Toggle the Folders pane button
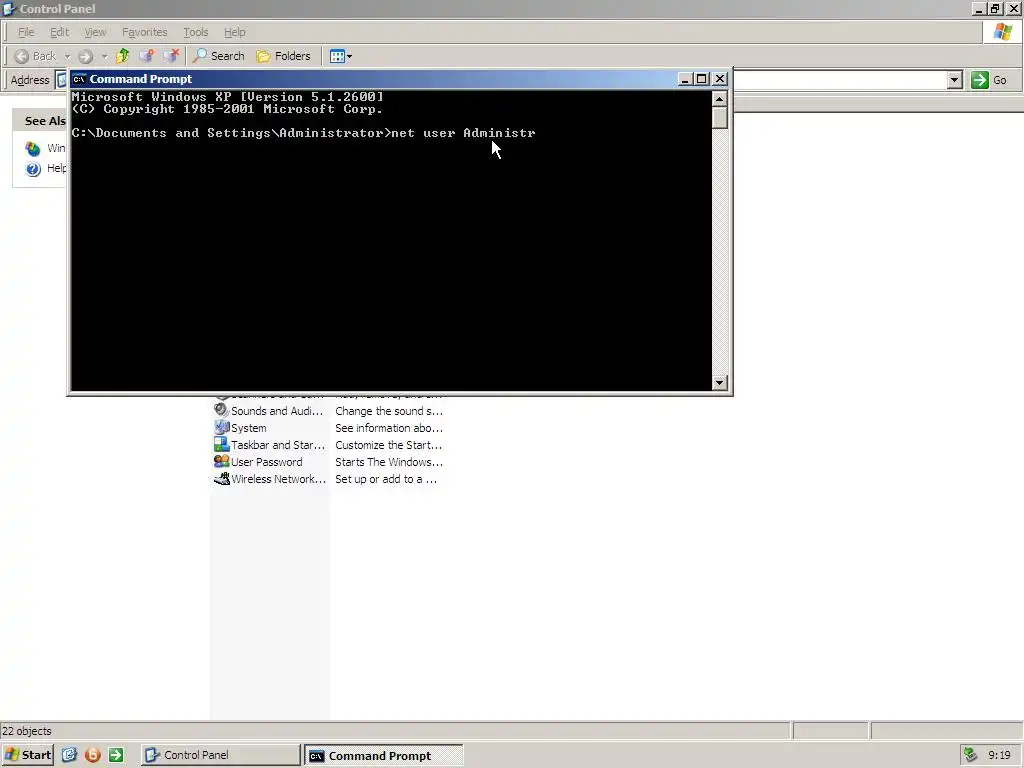The image size is (1024, 768). (283, 56)
